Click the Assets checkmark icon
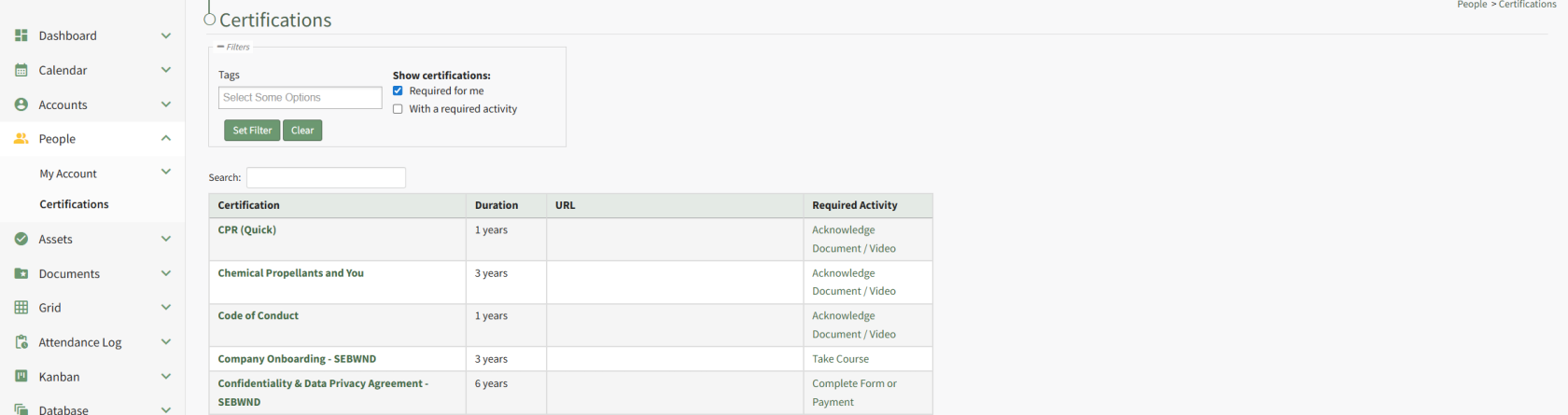1568x415 pixels. (21, 239)
